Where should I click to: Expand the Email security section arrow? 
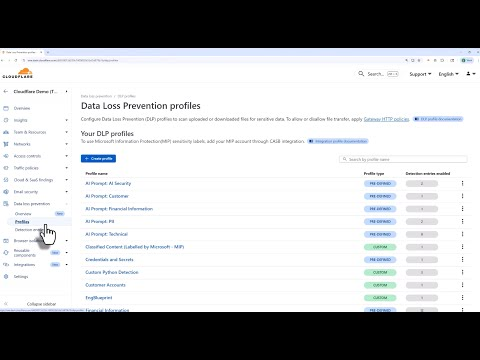click(x=66, y=192)
